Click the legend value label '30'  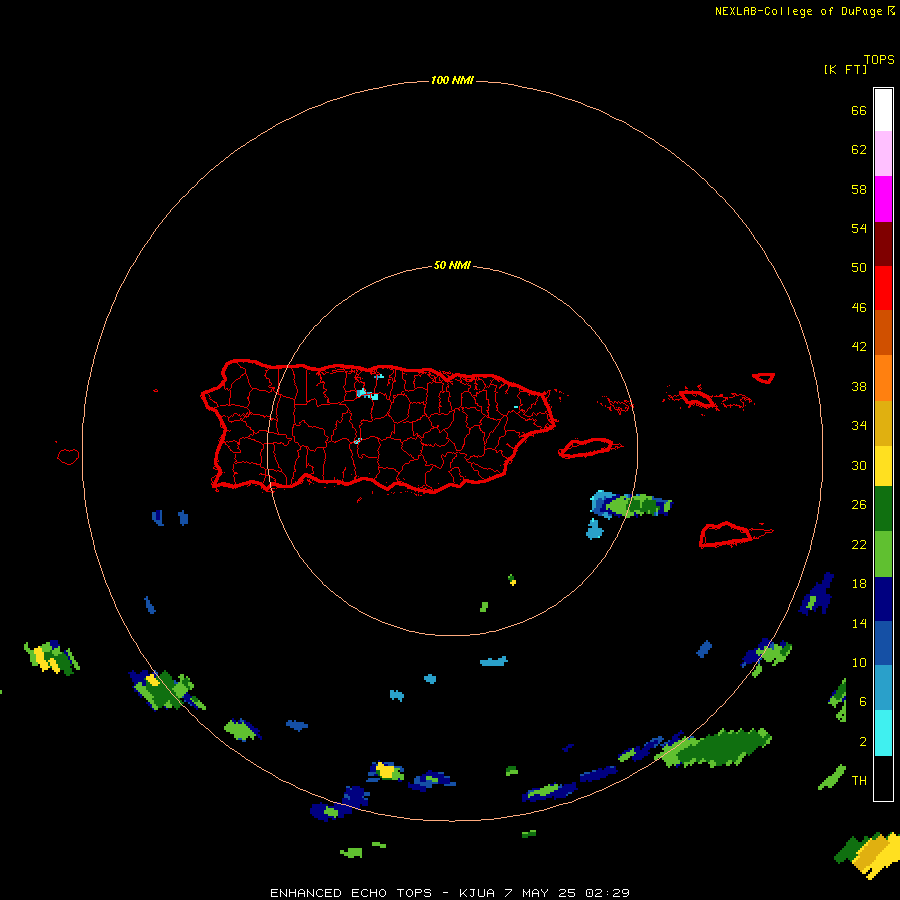point(859,465)
